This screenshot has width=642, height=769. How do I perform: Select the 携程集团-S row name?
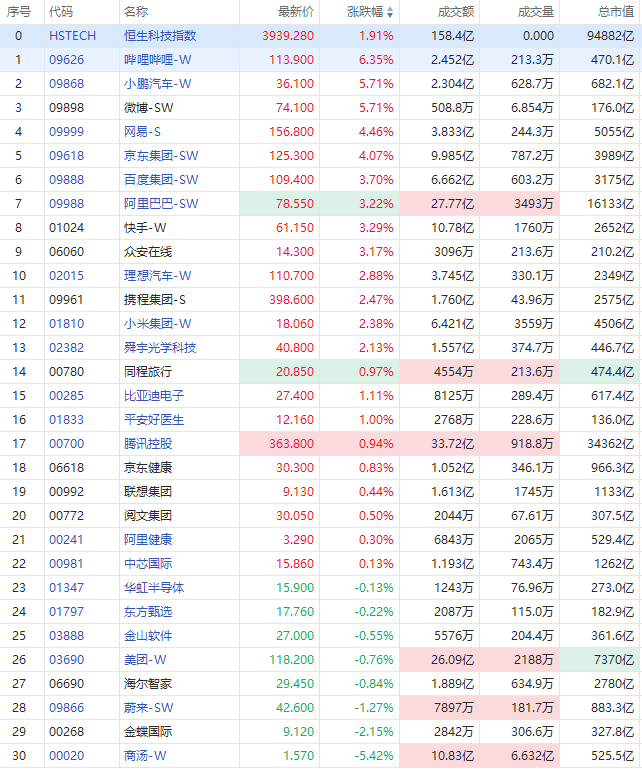[x=154, y=300]
